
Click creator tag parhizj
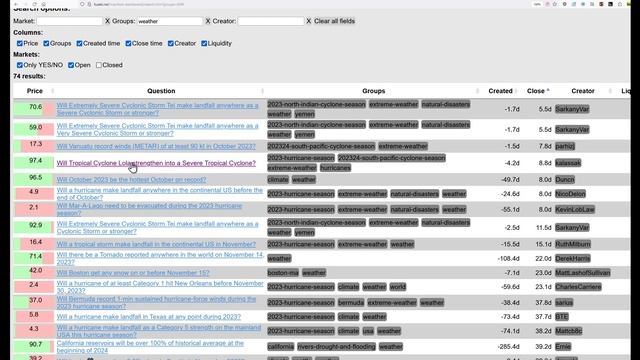click(x=565, y=146)
